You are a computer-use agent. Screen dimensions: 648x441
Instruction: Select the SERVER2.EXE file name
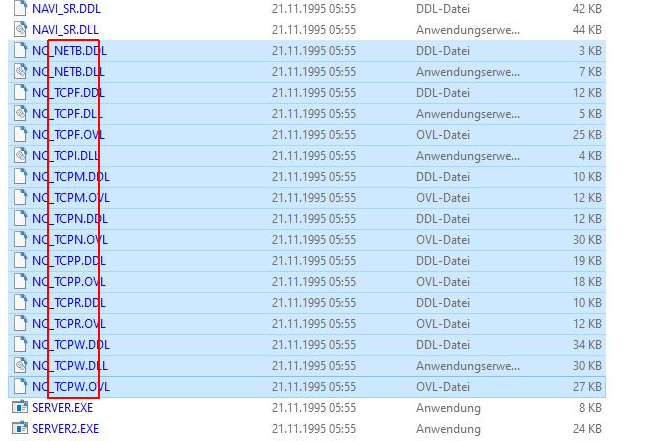point(66,429)
